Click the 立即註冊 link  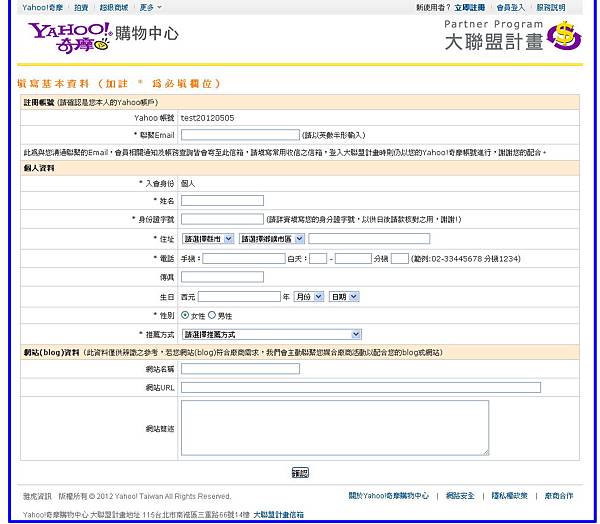tap(470, 7)
